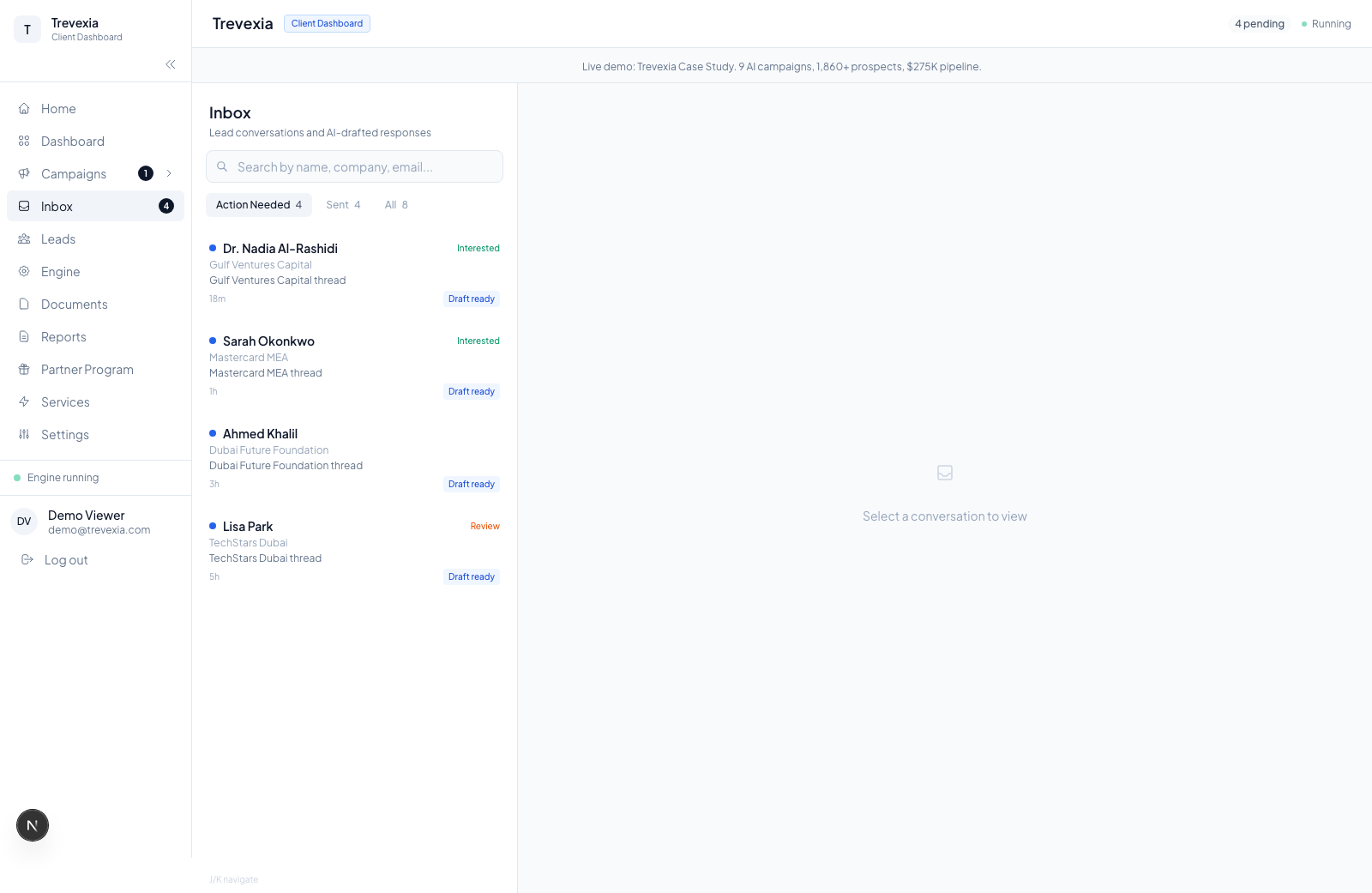
Task: Open the Dashboard menu item
Action: [95, 142]
